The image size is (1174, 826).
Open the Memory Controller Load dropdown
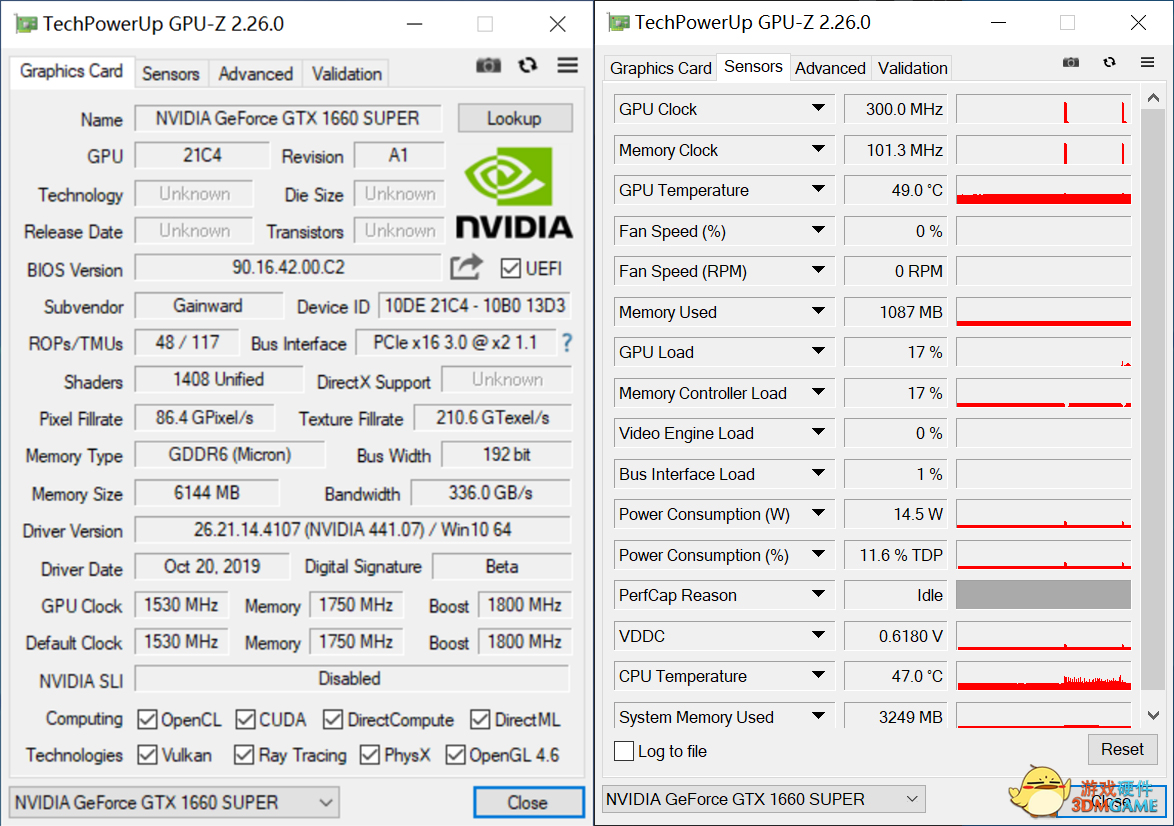click(x=818, y=392)
